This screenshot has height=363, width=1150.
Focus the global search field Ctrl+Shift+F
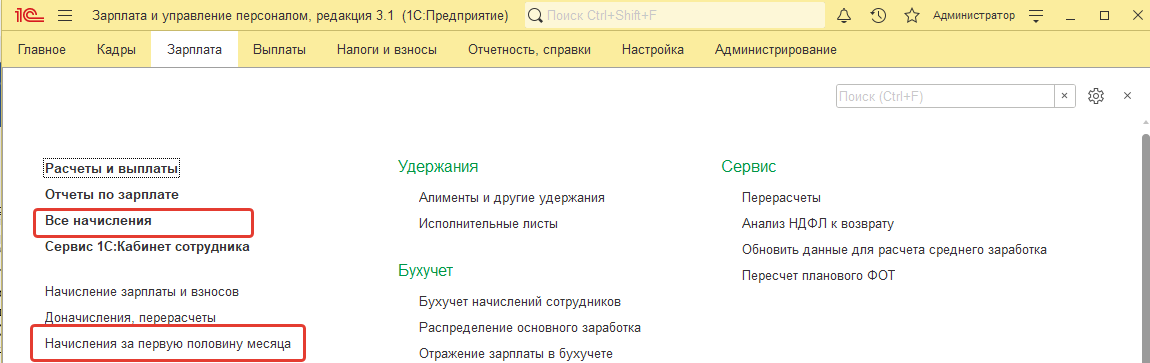(x=675, y=15)
